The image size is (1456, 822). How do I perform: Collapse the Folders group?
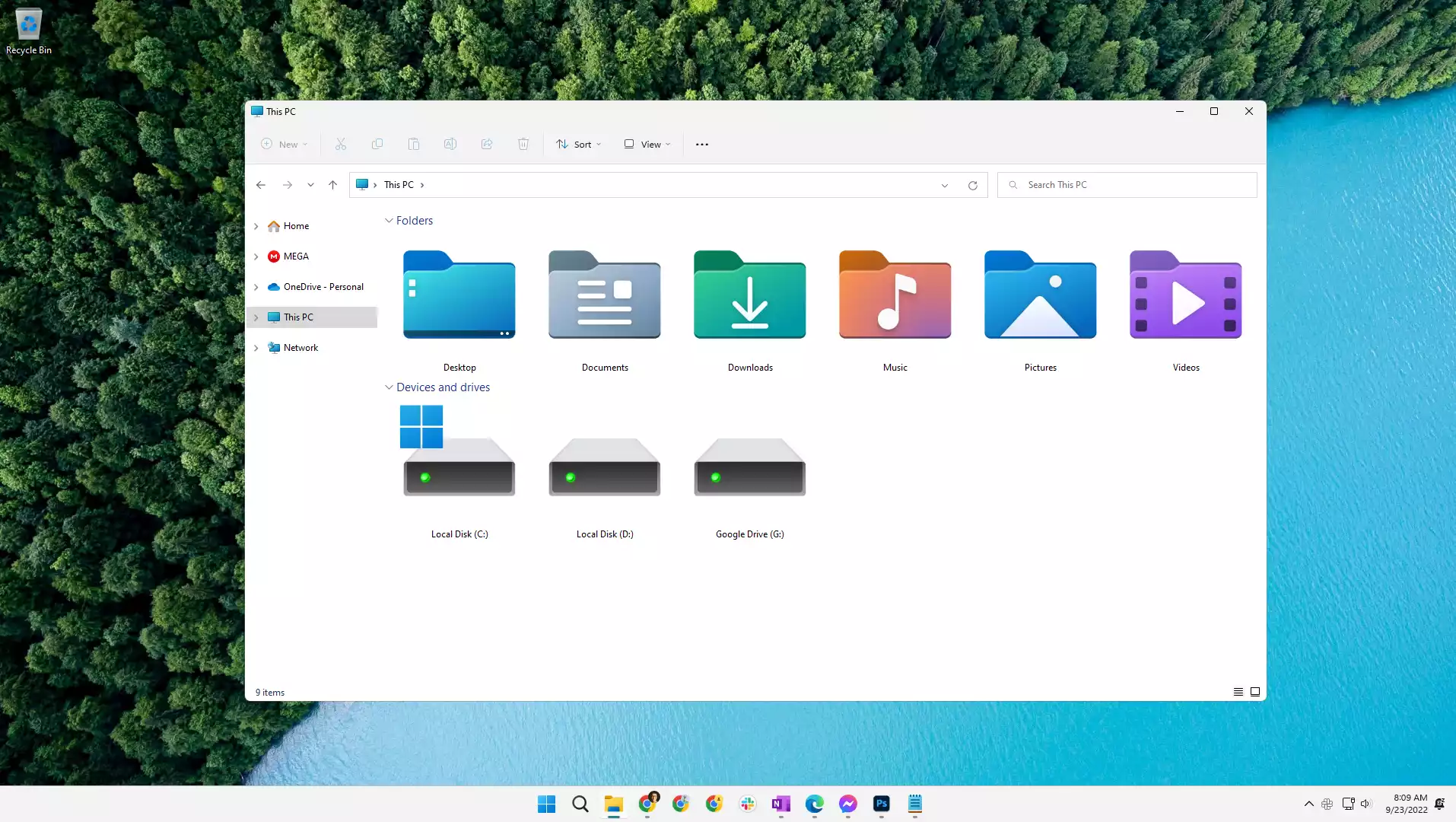(x=389, y=221)
